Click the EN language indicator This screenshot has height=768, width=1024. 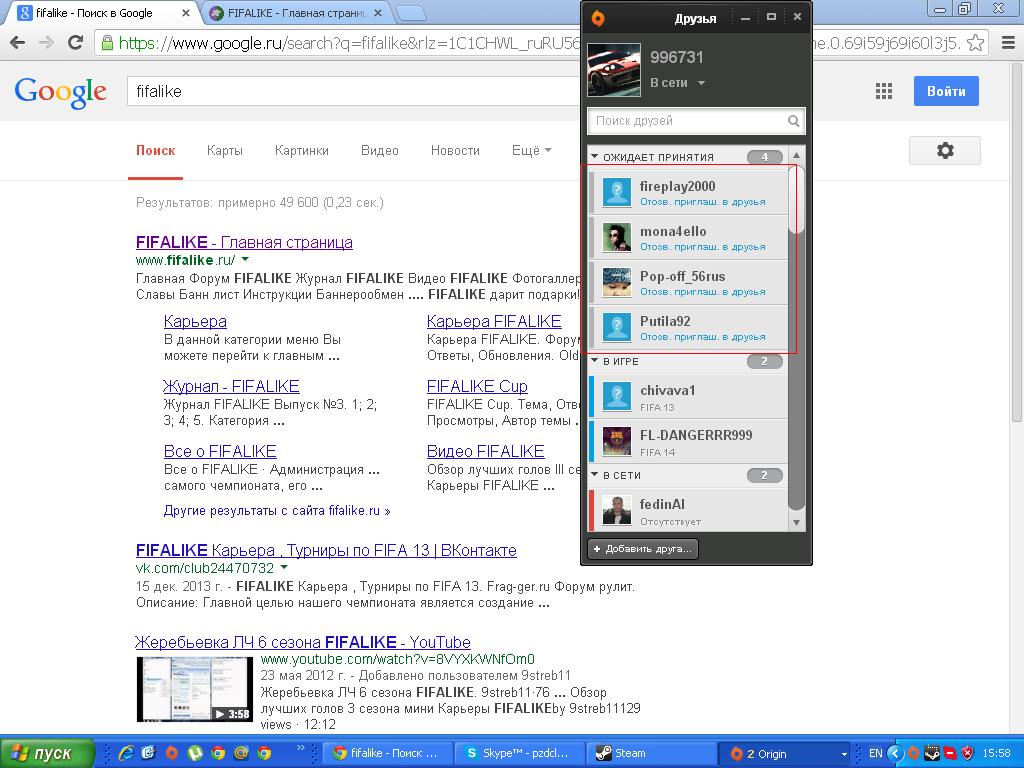(x=875, y=753)
